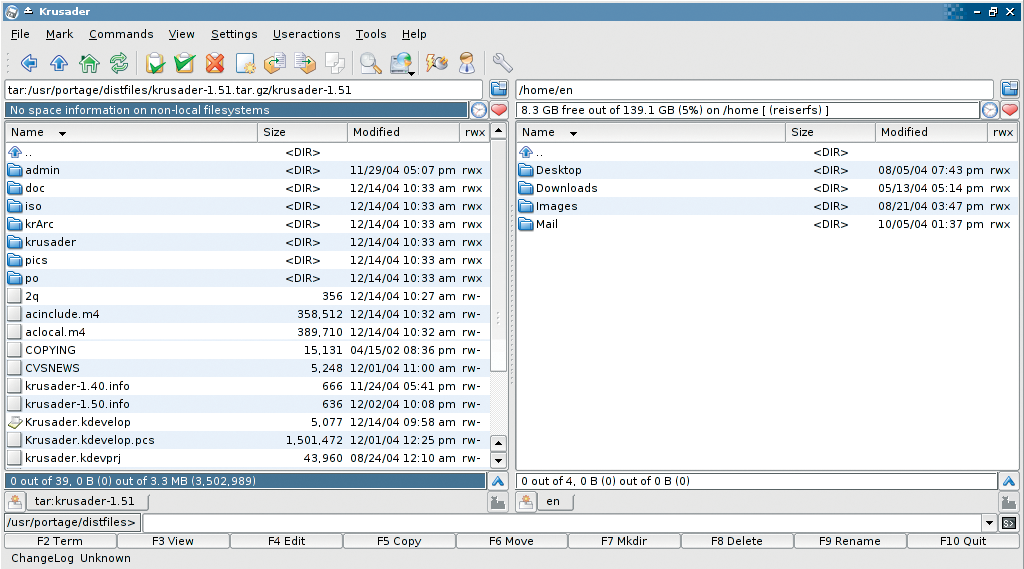Viewport: 1024px width, 569px height.
Task: Select the 'en' tab in right panel
Action: [x=554, y=502]
